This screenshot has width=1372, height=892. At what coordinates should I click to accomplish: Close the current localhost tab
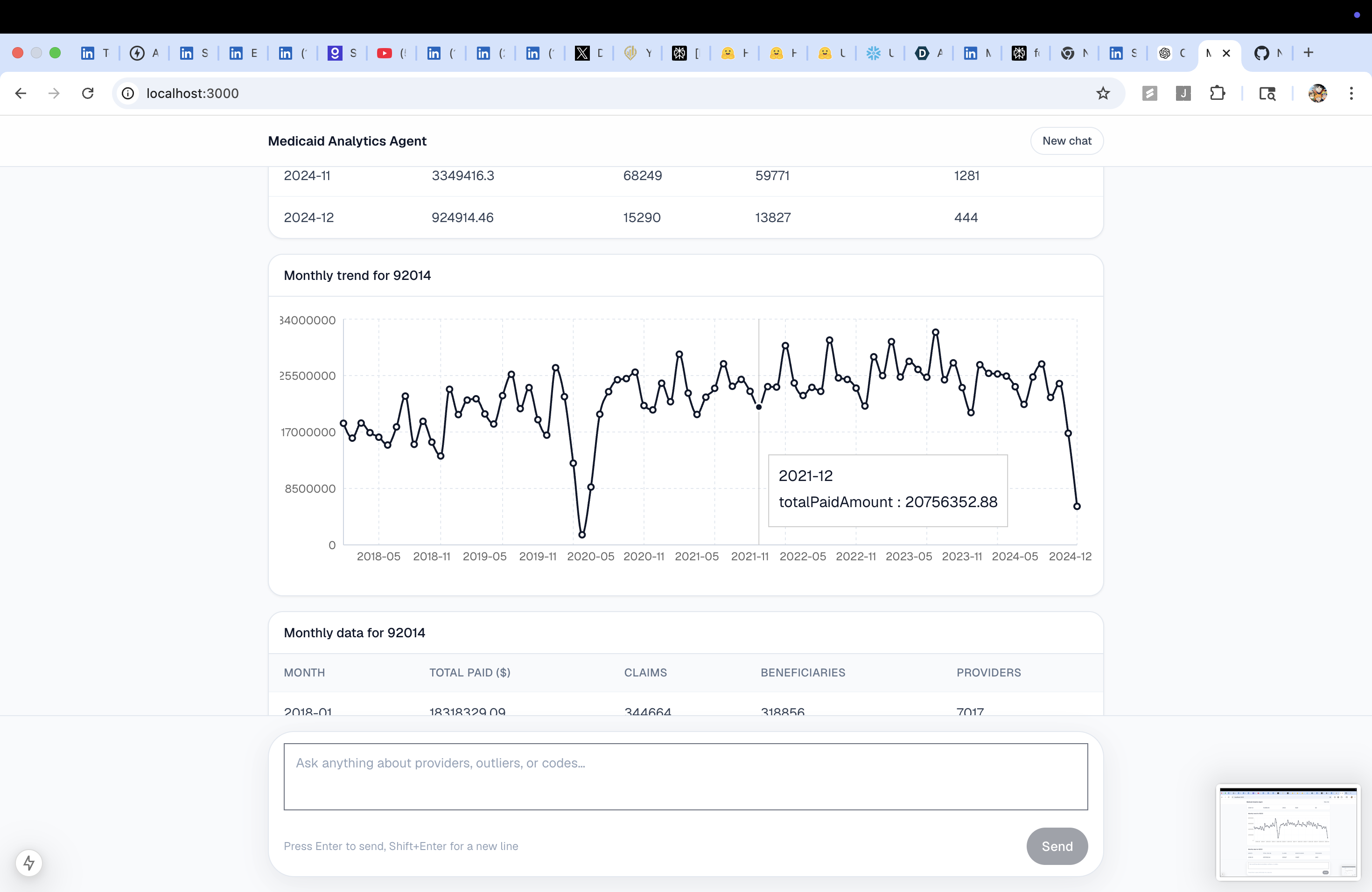click(x=1226, y=53)
